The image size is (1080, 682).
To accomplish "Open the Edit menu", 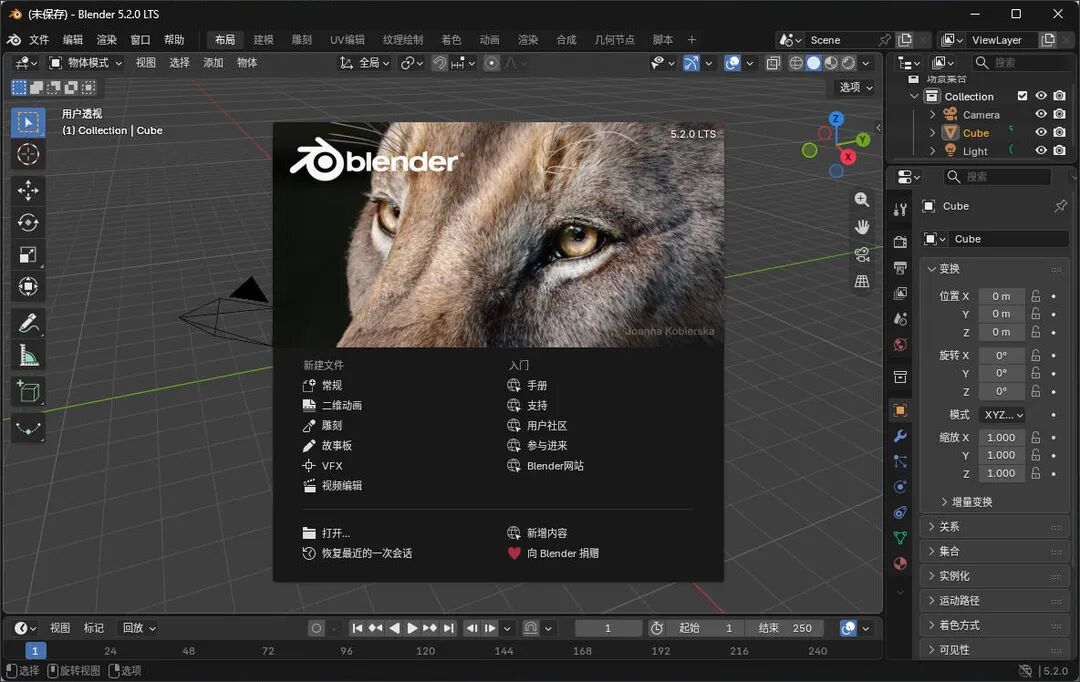I will (x=72, y=40).
